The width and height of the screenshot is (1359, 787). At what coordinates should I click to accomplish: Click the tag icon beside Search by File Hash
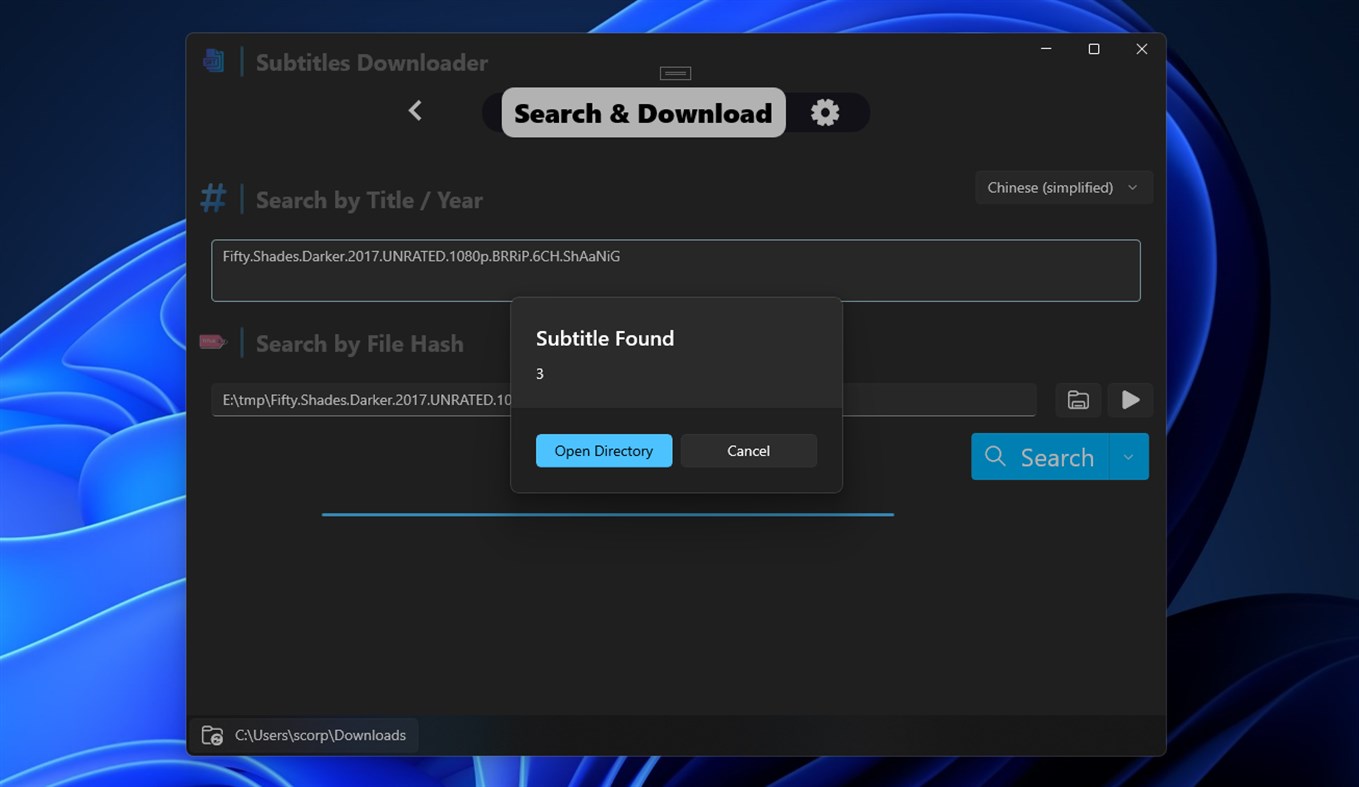click(x=212, y=341)
